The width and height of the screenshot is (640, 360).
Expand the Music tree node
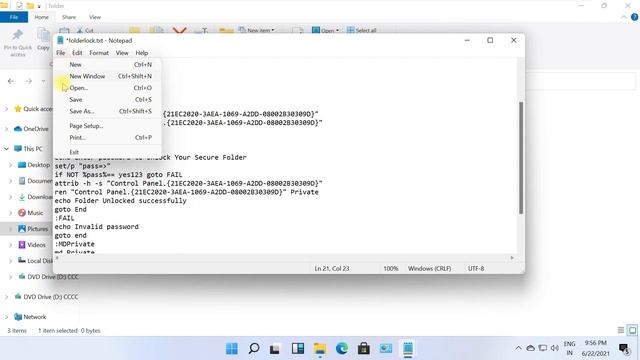click(11, 213)
